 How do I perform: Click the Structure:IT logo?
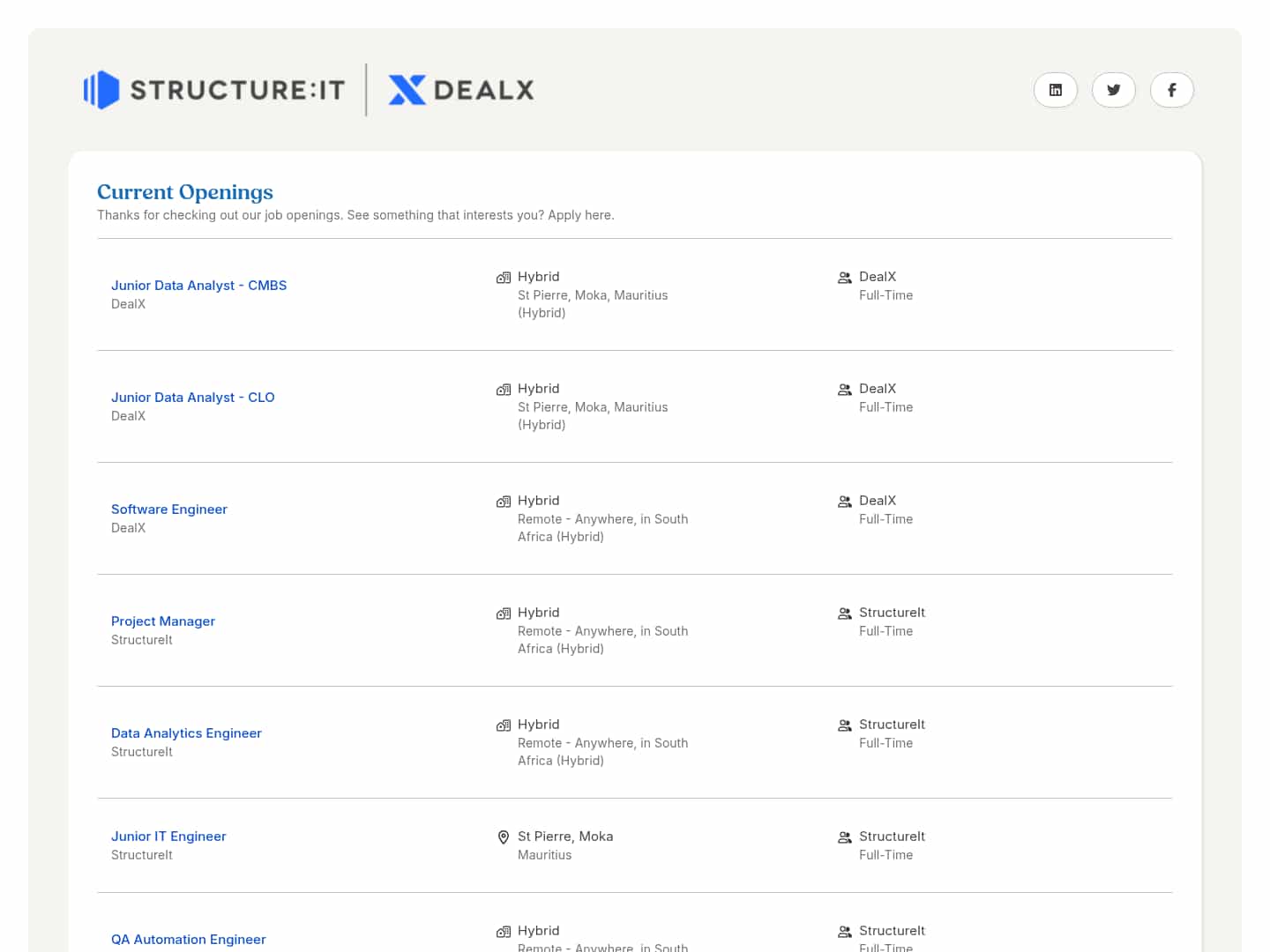214,90
